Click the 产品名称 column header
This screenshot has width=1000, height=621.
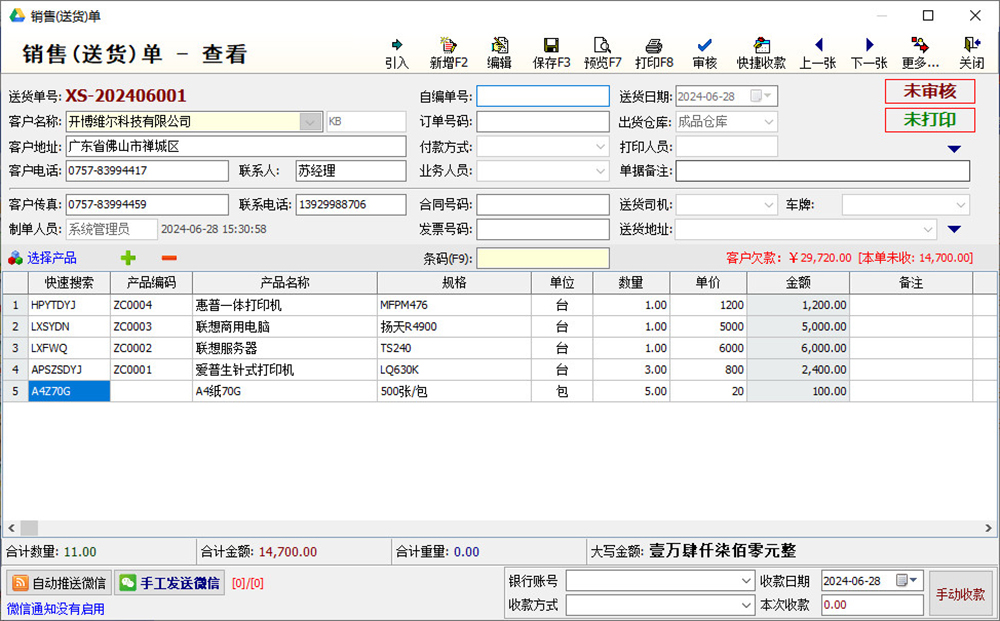[x=284, y=282]
